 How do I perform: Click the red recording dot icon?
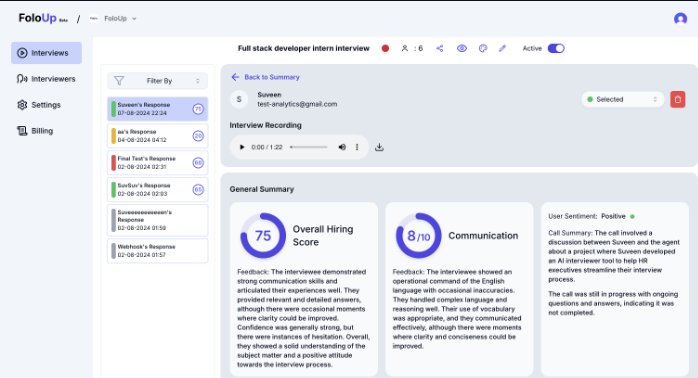(386, 49)
